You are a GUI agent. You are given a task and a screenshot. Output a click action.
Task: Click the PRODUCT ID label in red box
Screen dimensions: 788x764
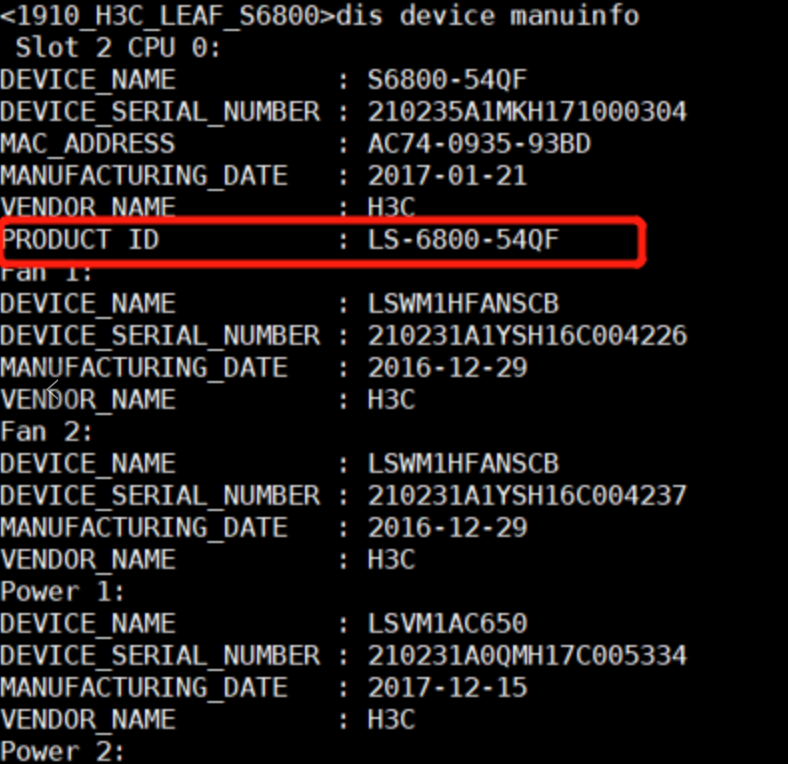pos(80,240)
